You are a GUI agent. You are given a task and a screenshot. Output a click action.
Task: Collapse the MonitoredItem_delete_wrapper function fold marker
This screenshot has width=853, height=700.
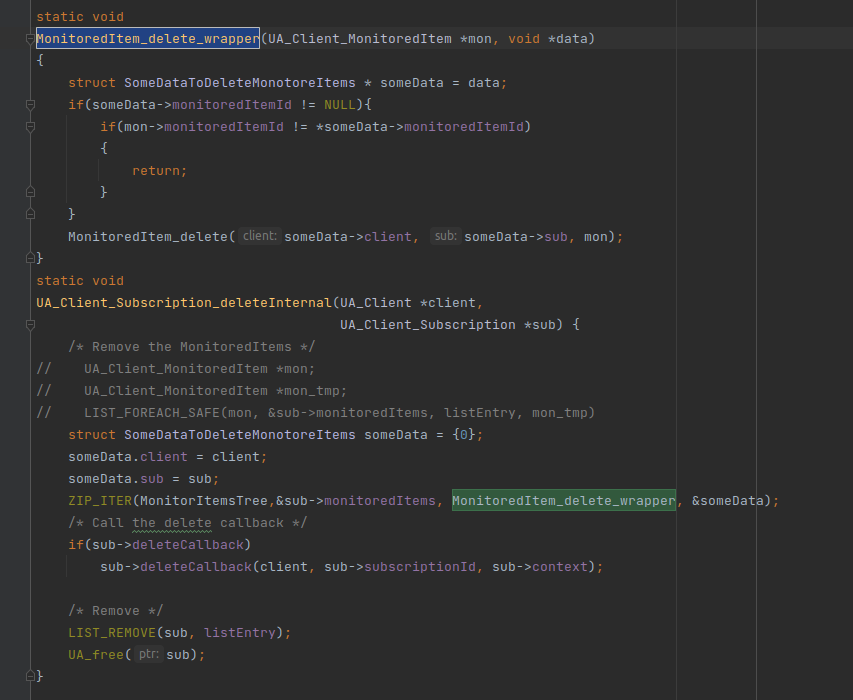pos(30,39)
